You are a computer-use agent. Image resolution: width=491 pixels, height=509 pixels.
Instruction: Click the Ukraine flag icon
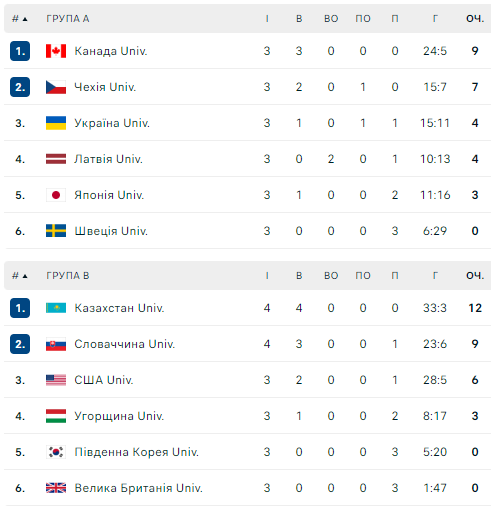tap(56, 123)
